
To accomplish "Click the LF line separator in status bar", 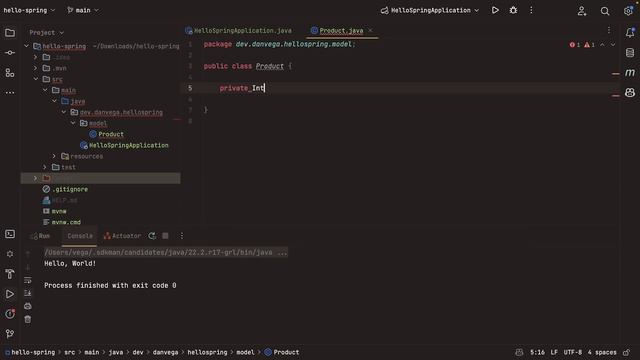I will pos(554,352).
